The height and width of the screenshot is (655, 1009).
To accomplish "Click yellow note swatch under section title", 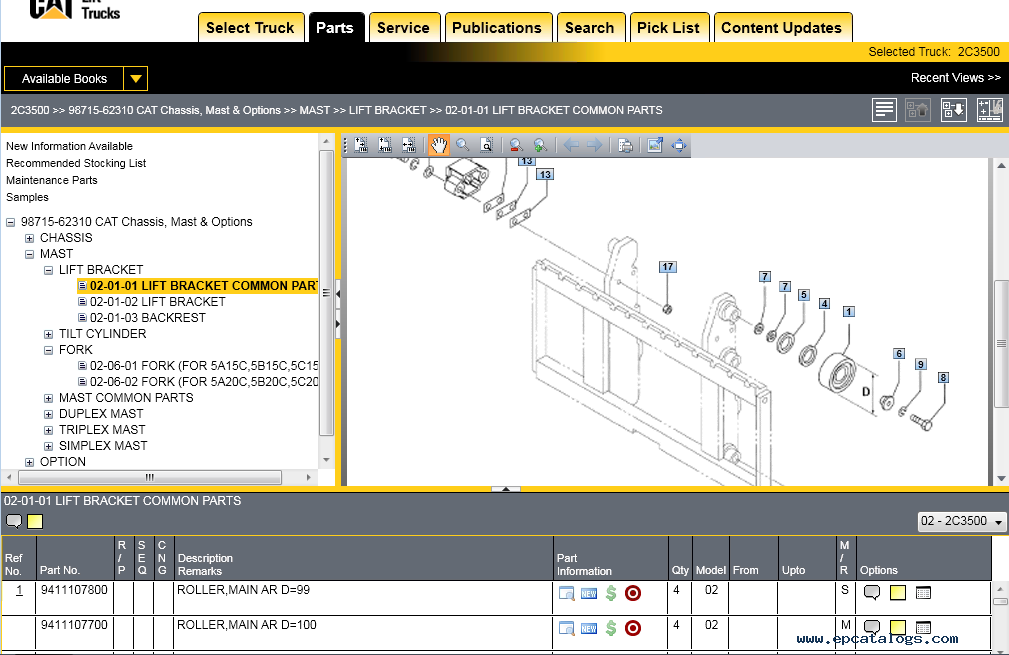I will [x=35, y=521].
